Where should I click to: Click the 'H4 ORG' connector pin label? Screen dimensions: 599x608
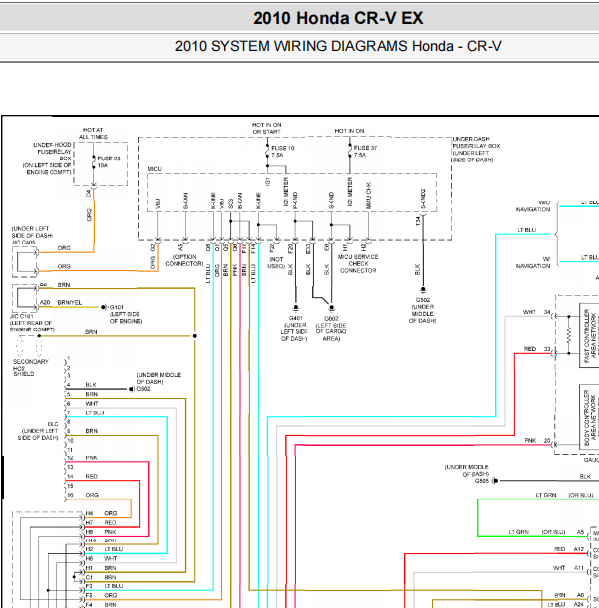(x=101, y=513)
